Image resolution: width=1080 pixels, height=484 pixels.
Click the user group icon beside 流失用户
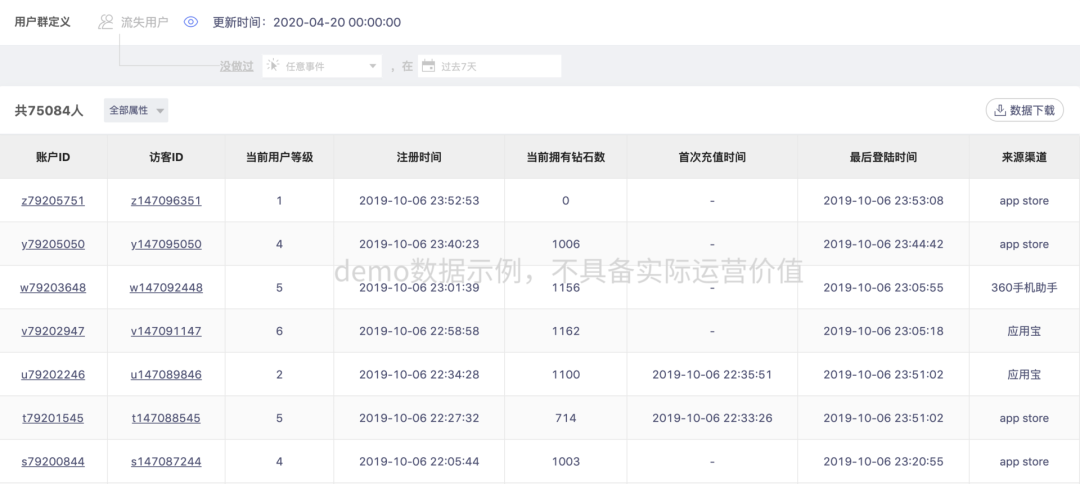[x=105, y=22]
